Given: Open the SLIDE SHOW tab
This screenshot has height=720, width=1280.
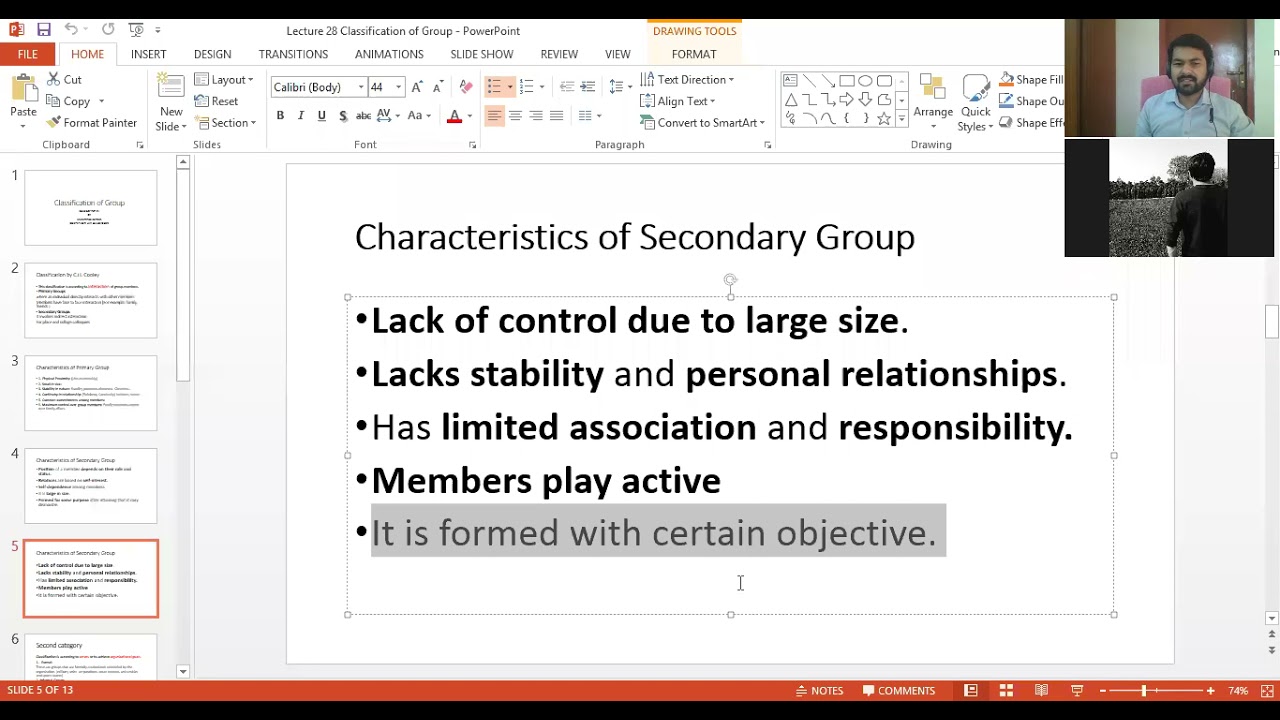Looking at the screenshot, I should click(481, 54).
